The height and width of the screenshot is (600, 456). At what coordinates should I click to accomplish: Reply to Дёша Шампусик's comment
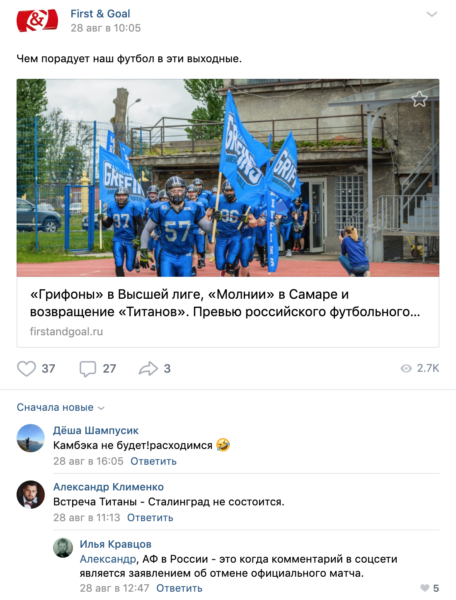coord(153,461)
